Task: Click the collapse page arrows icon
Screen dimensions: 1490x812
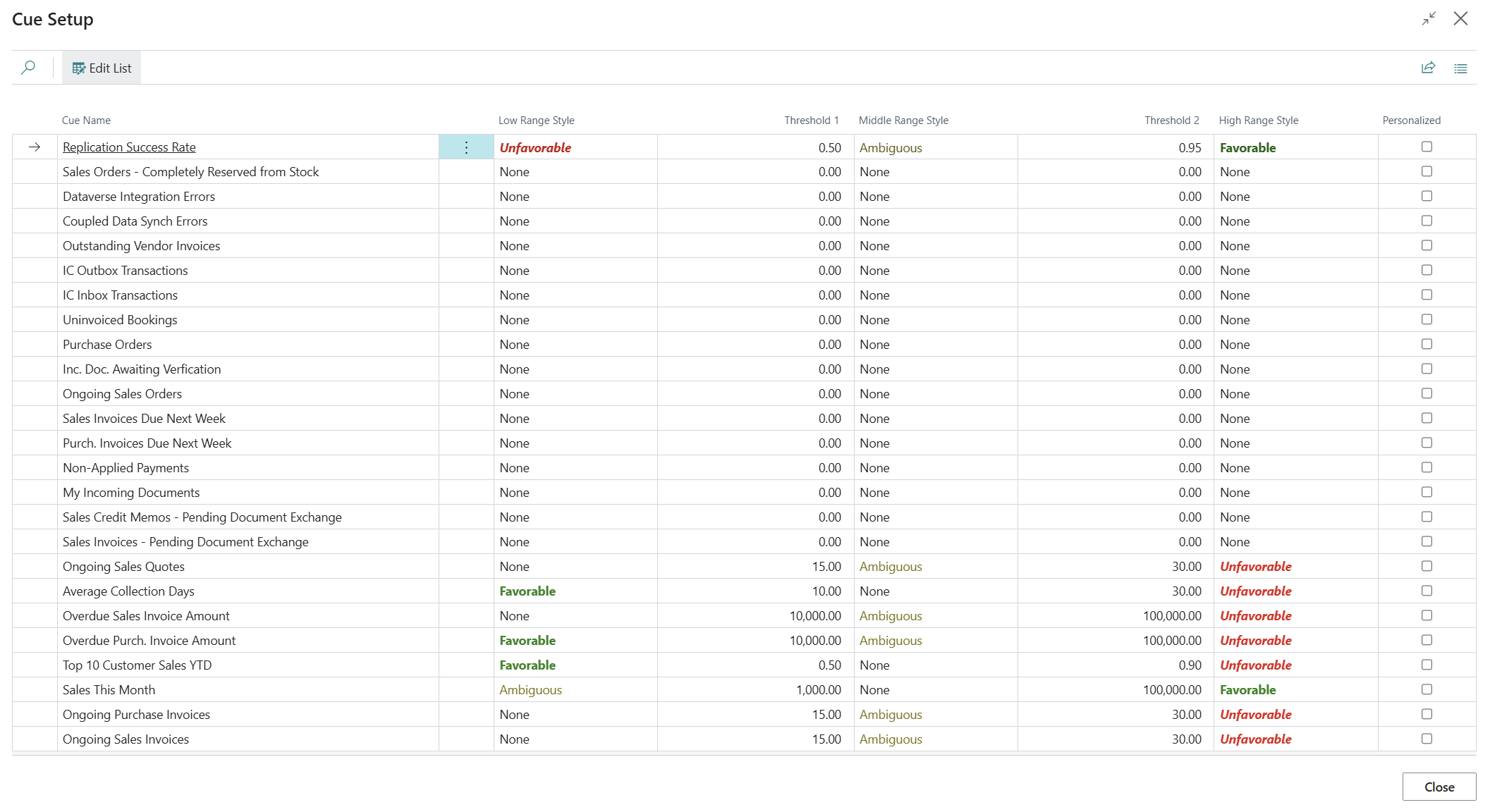Action: pyautogui.click(x=1429, y=19)
